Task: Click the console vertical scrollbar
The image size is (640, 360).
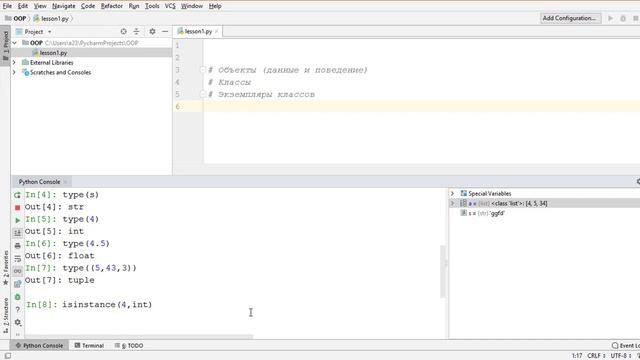Action: (x=443, y=271)
